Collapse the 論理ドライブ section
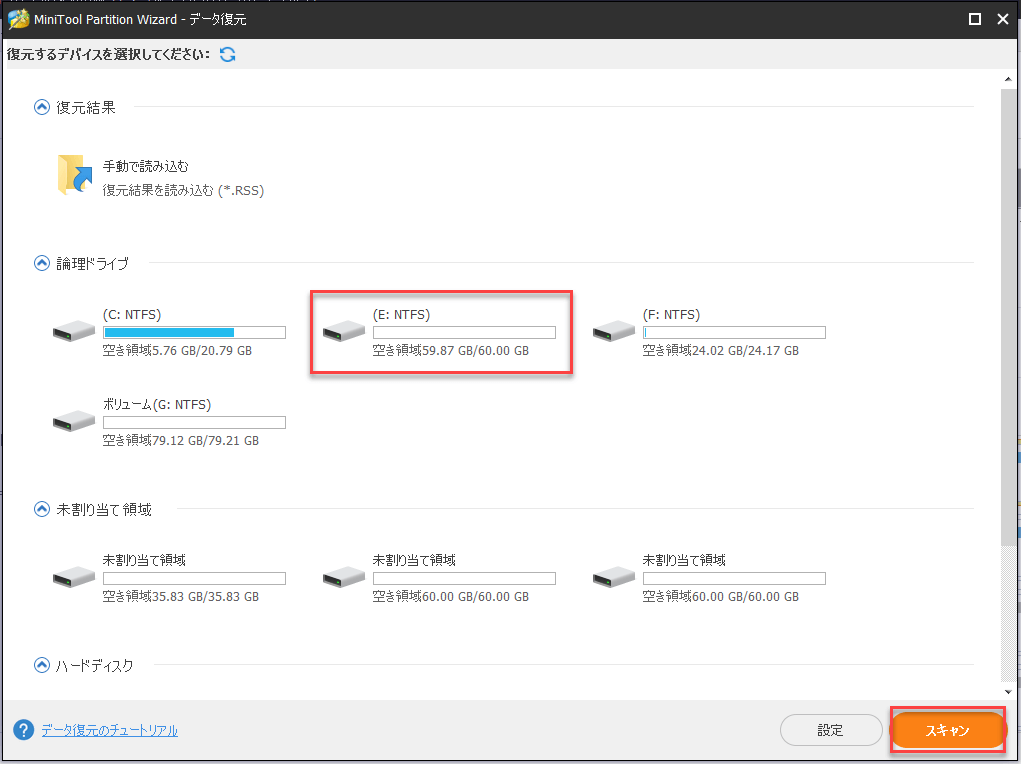 click(41, 263)
